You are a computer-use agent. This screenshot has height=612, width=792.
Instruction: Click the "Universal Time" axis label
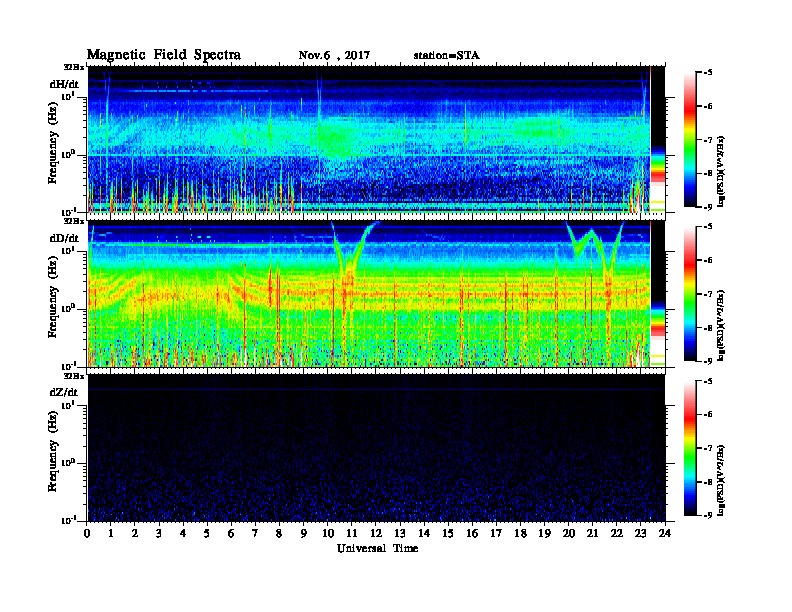pyautogui.click(x=377, y=548)
